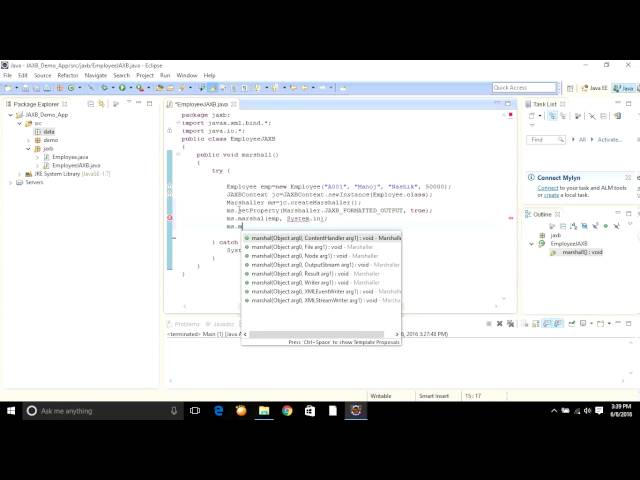This screenshot has height=480, width=640.
Task: Collapse the EmployeeJAXB node in Outline
Action: [x=531, y=244]
